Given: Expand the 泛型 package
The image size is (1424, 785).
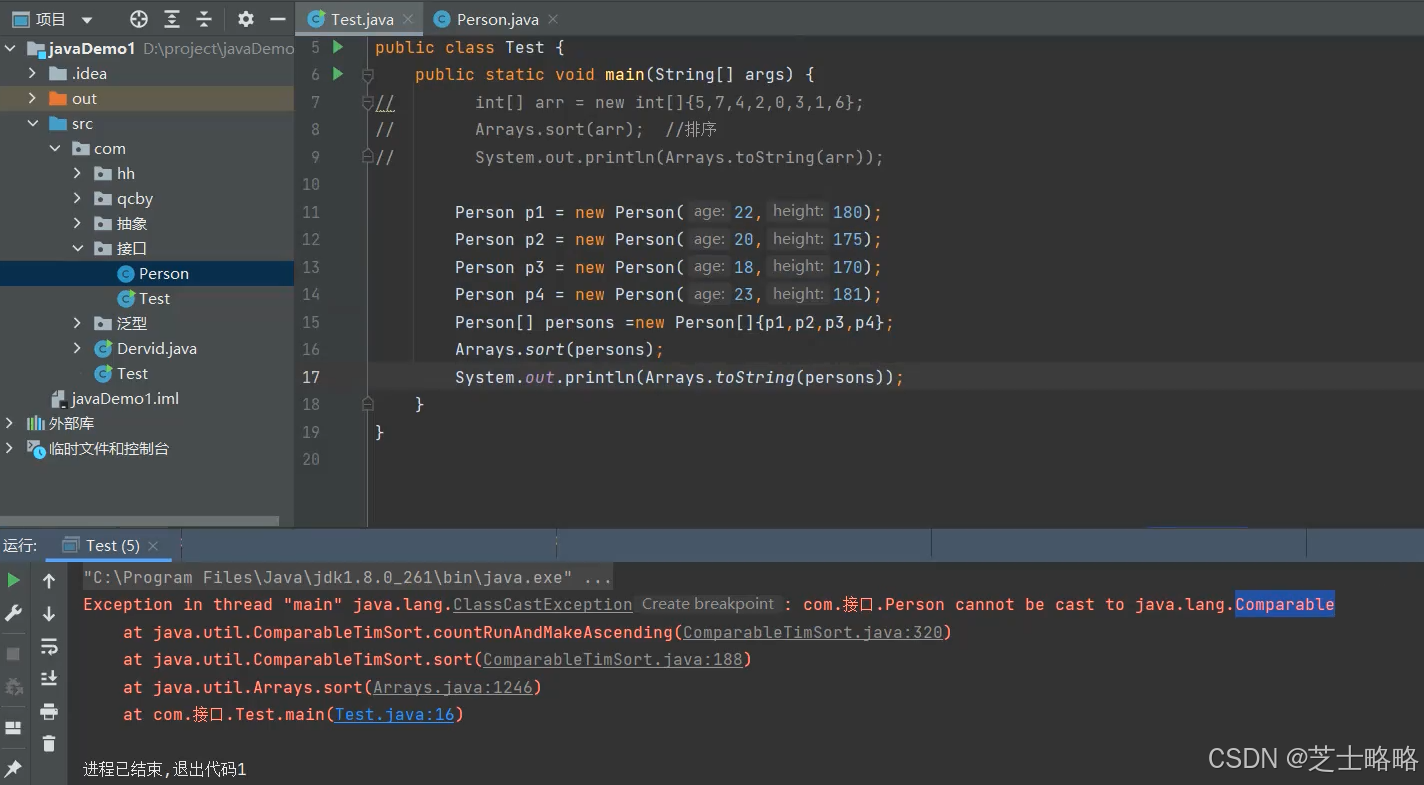Looking at the screenshot, I should click(x=77, y=323).
